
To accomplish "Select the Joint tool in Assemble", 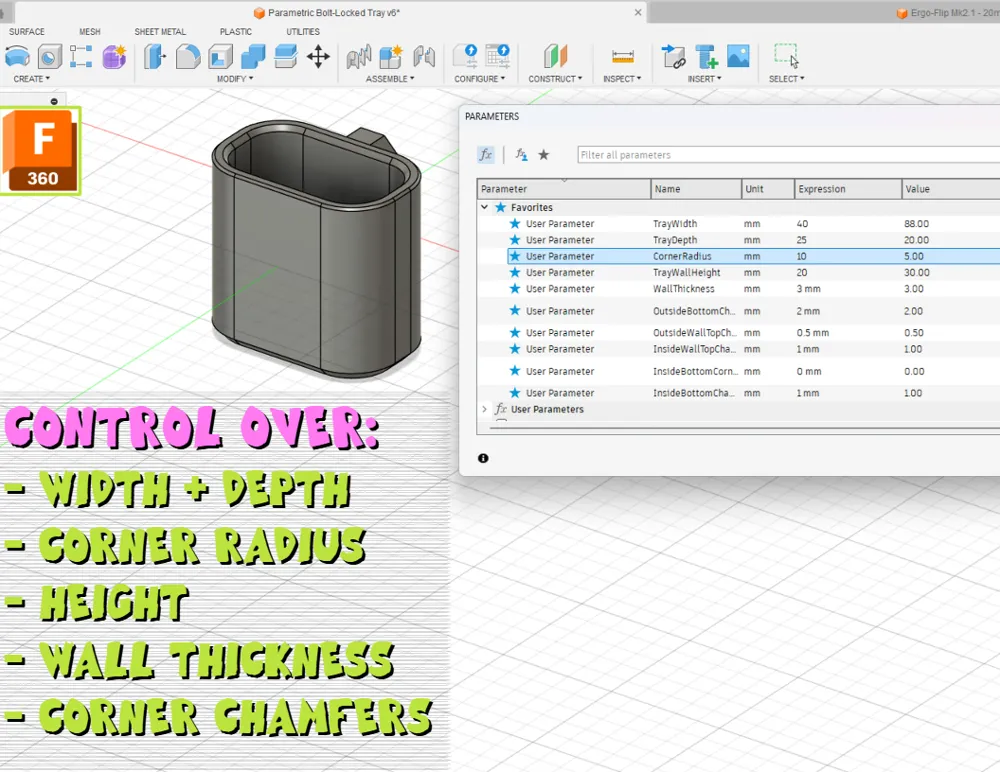I will (359, 57).
